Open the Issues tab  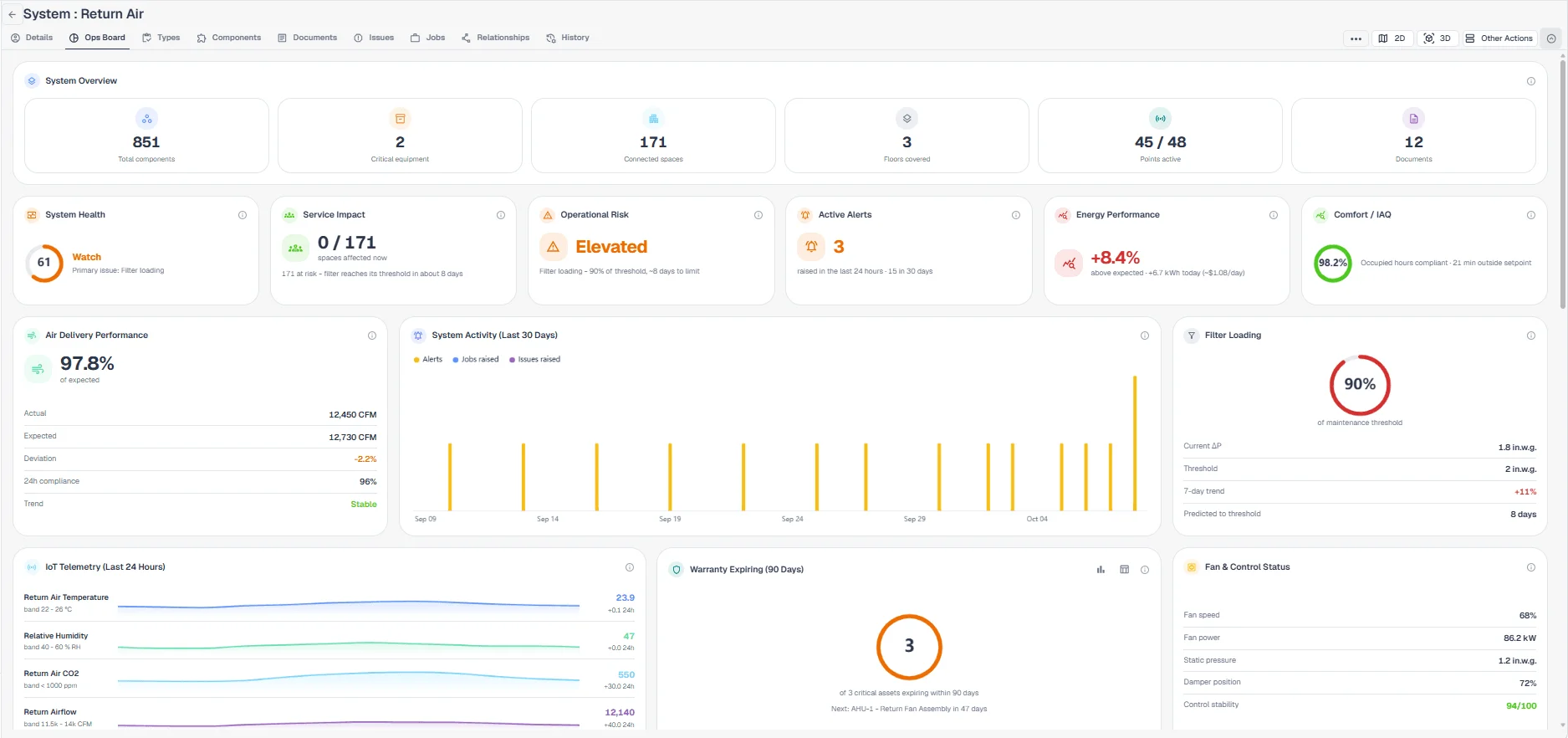coord(374,38)
